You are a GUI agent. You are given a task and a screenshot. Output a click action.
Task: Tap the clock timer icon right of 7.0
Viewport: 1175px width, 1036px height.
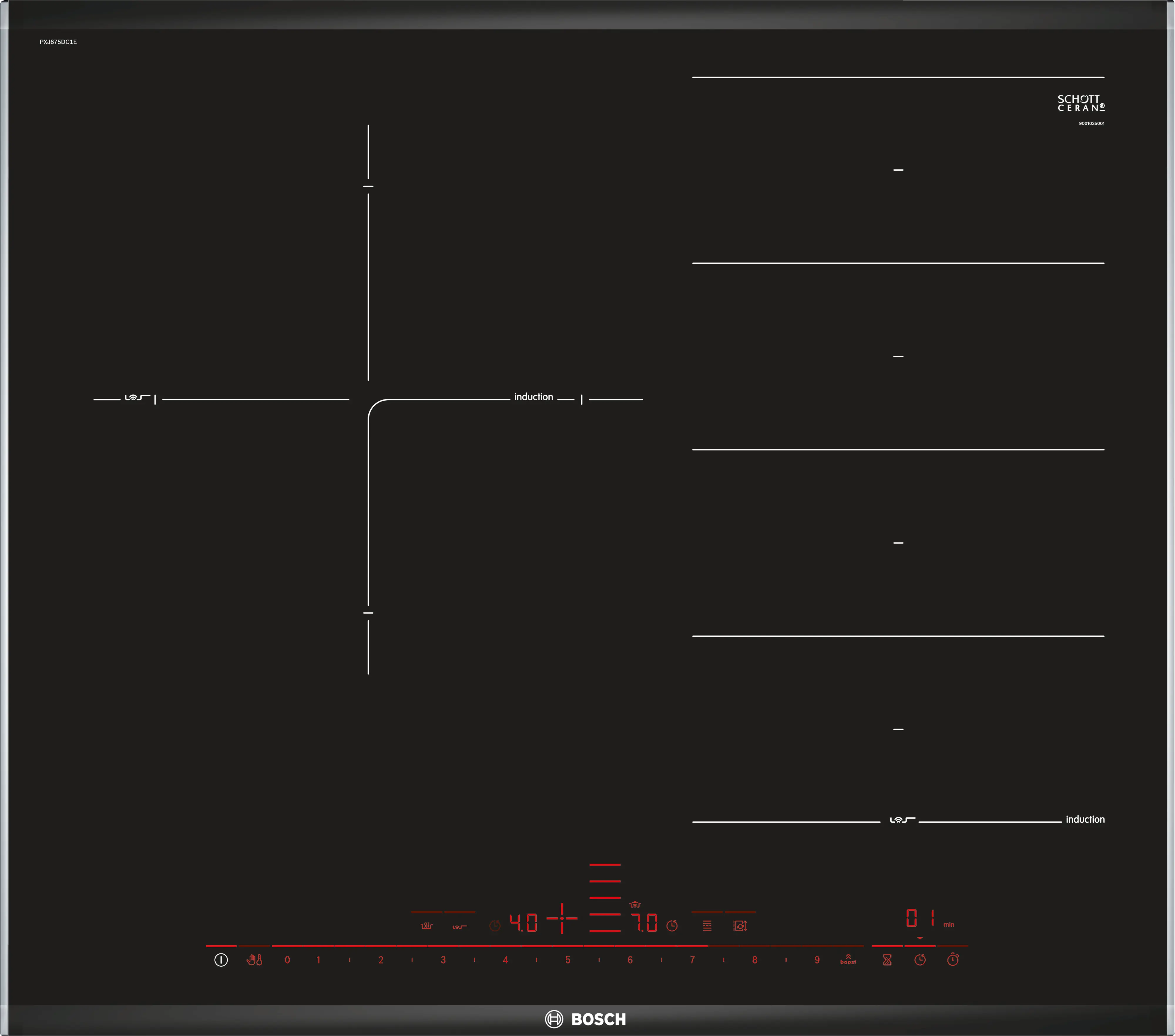672,926
